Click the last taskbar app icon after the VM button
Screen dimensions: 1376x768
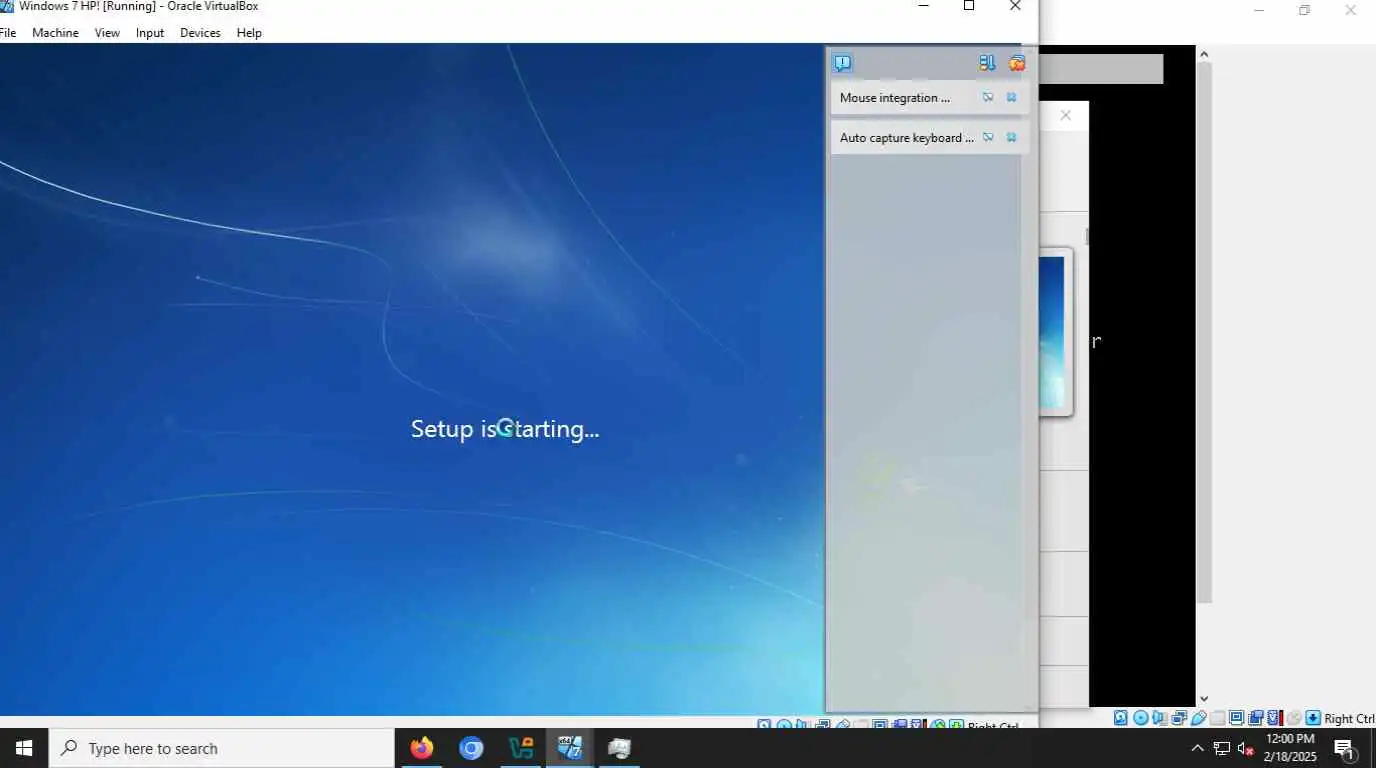[619, 748]
